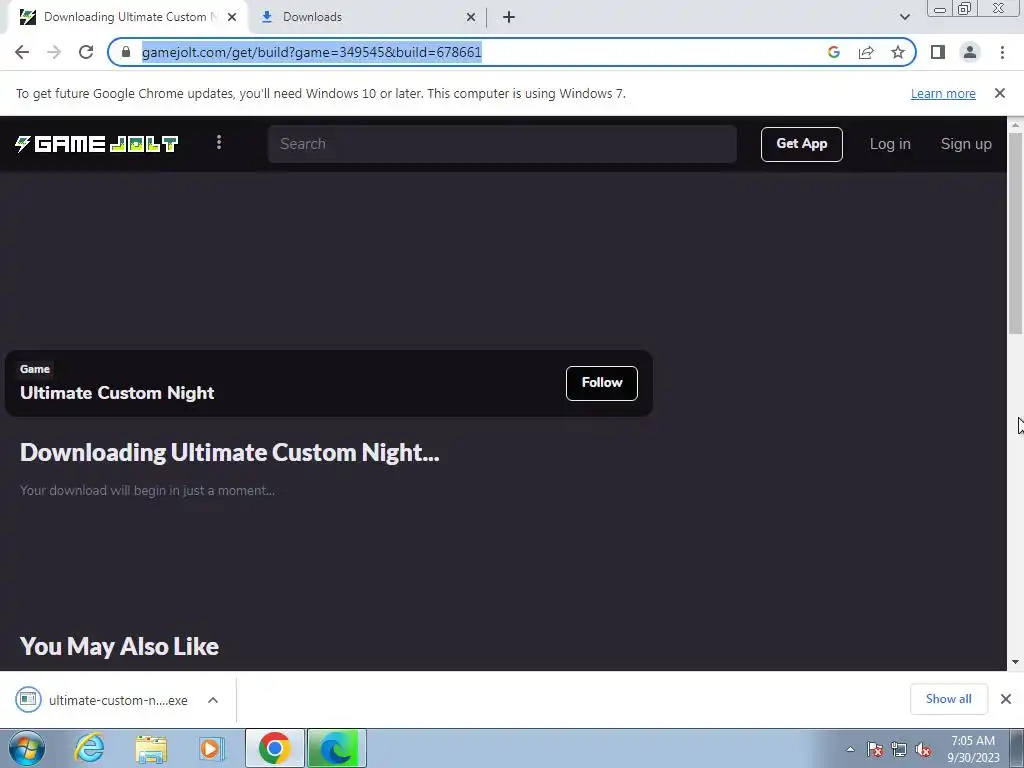Viewport: 1024px width, 768px height.
Task: Show hidden system tray icons
Action: pyautogui.click(x=850, y=749)
